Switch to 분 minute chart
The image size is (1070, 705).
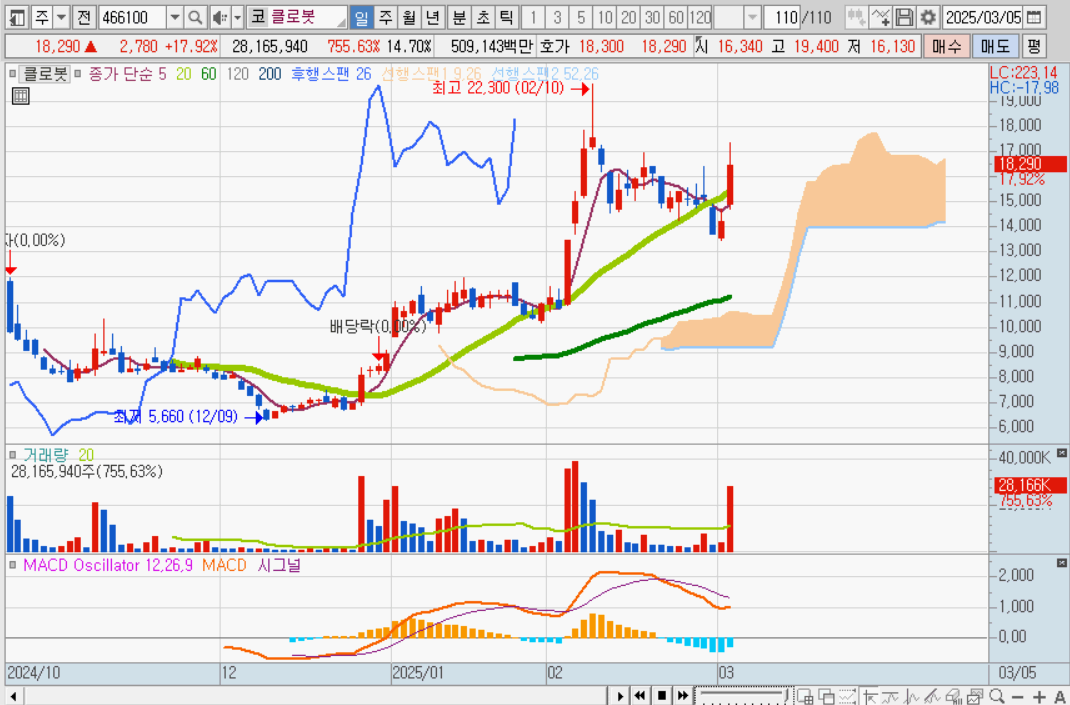pyautogui.click(x=459, y=17)
